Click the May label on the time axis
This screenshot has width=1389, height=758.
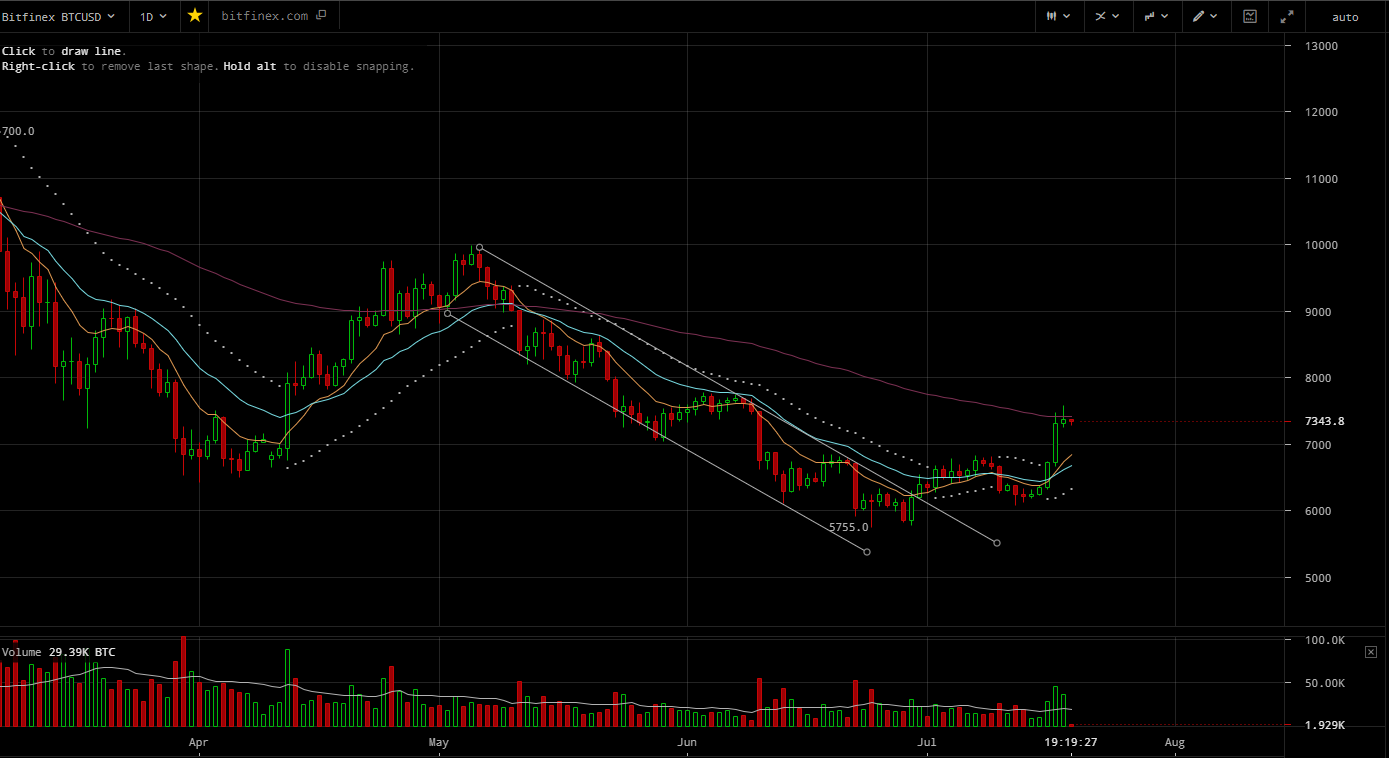tap(438, 742)
